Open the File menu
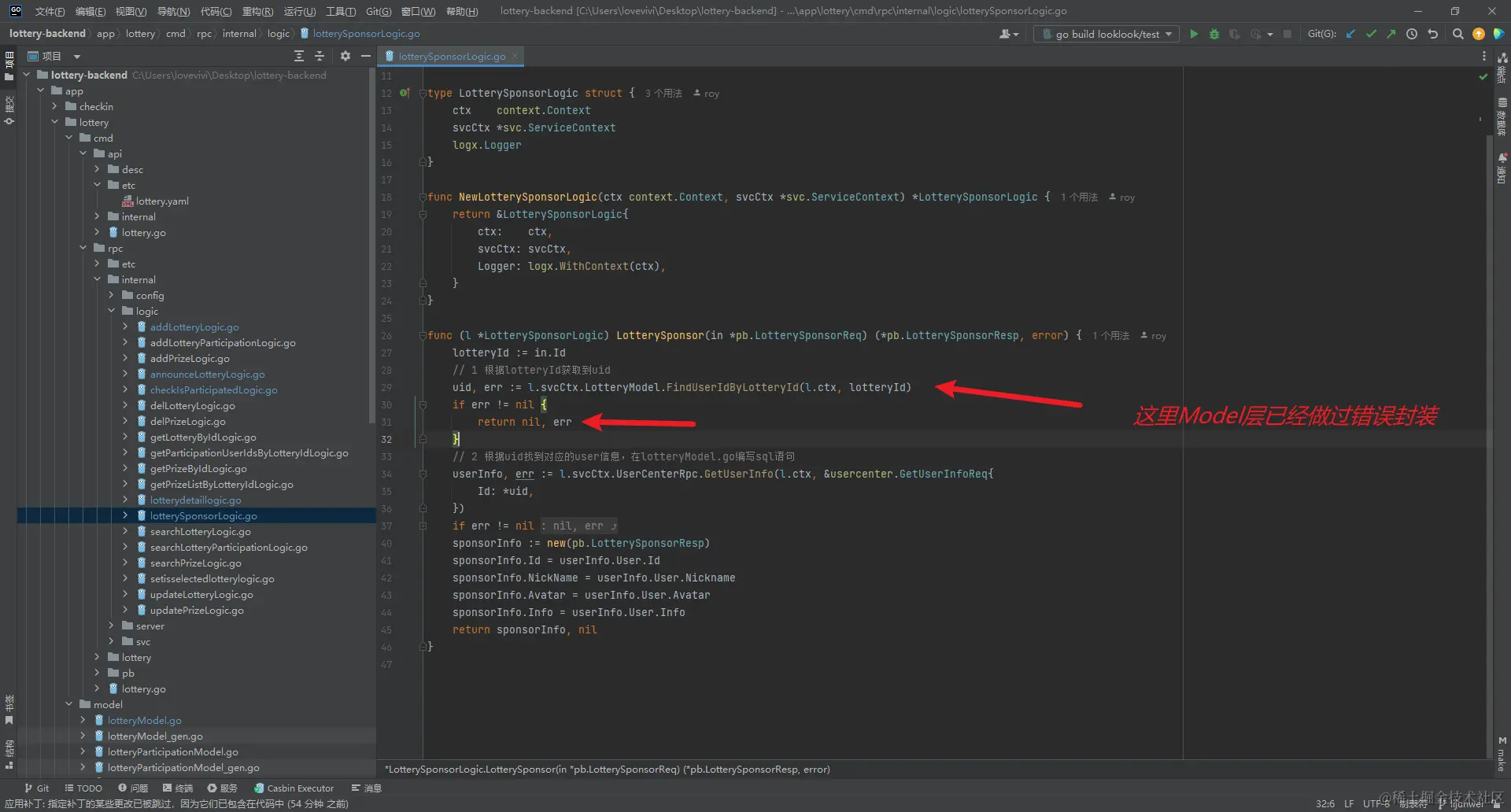1511x812 pixels. [x=50, y=11]
